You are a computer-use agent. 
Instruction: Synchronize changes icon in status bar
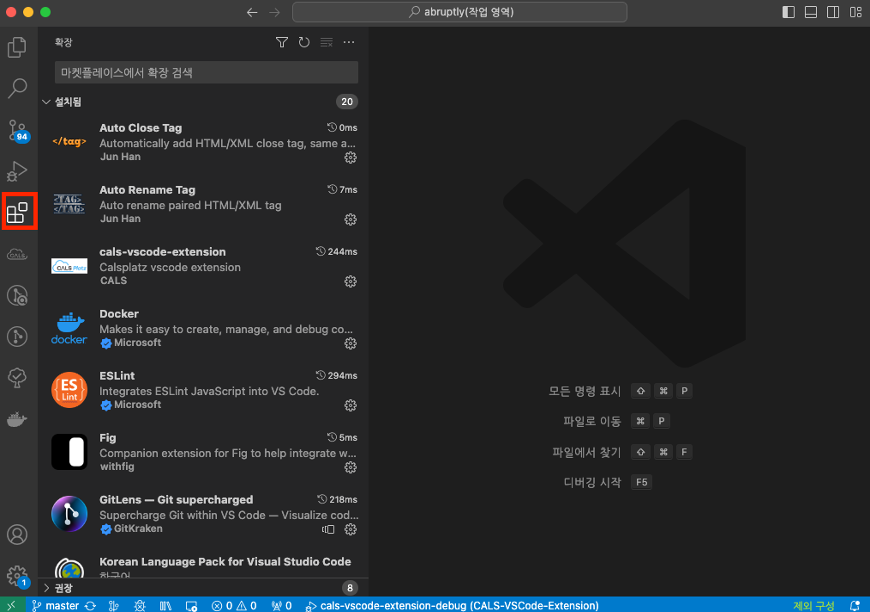pos(90,606)
